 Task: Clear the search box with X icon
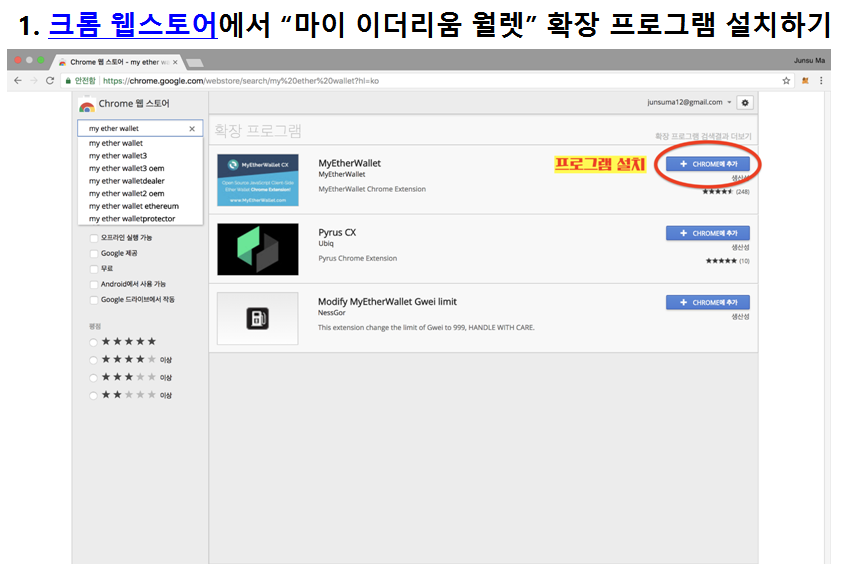coord(192,129)
